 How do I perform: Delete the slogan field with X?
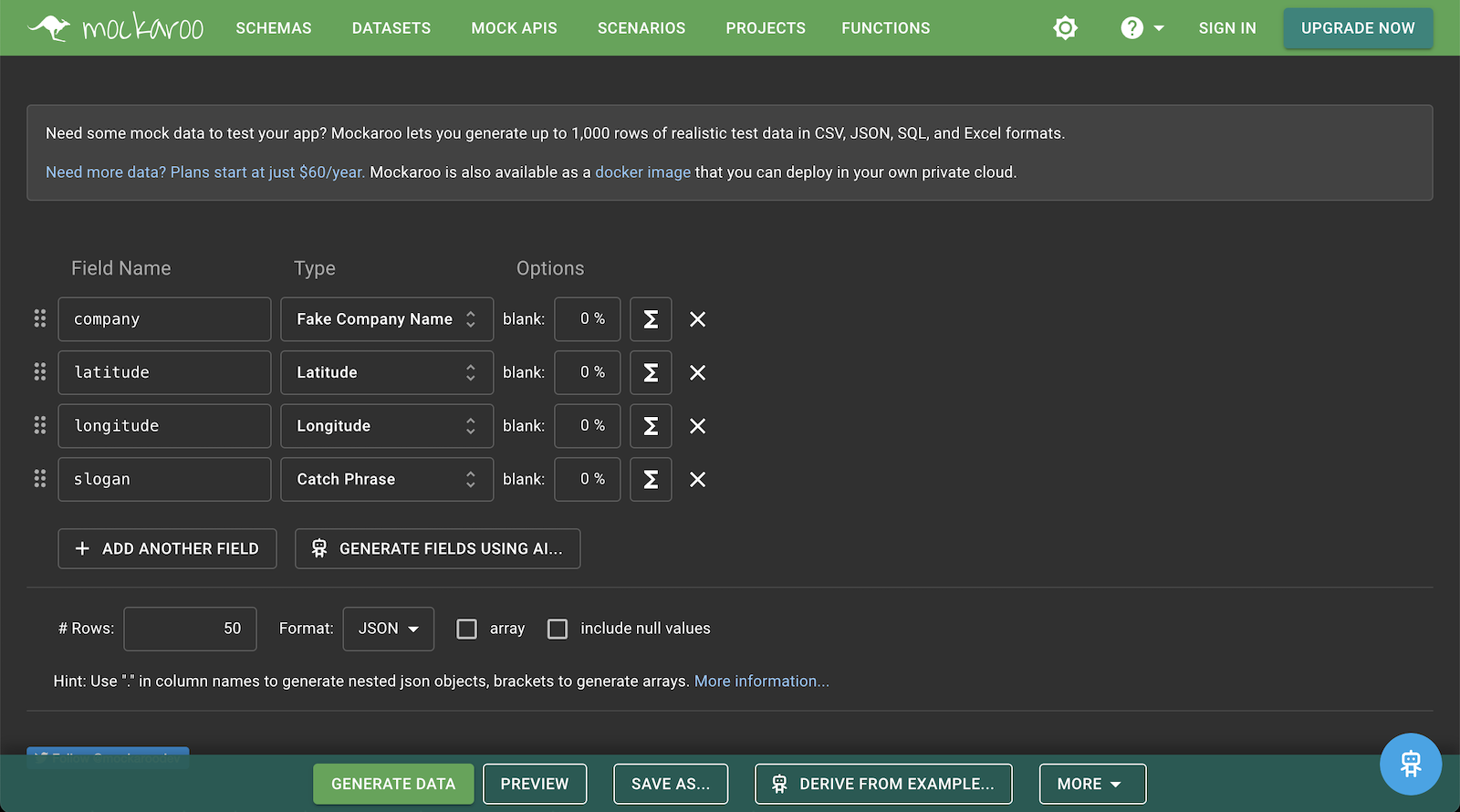(x=697, y=479)
